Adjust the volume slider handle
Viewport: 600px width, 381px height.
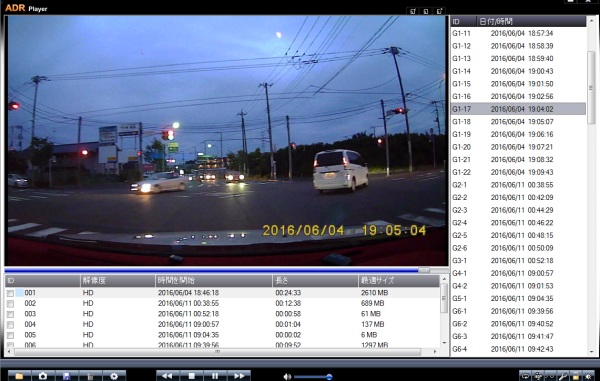point(329,377)
